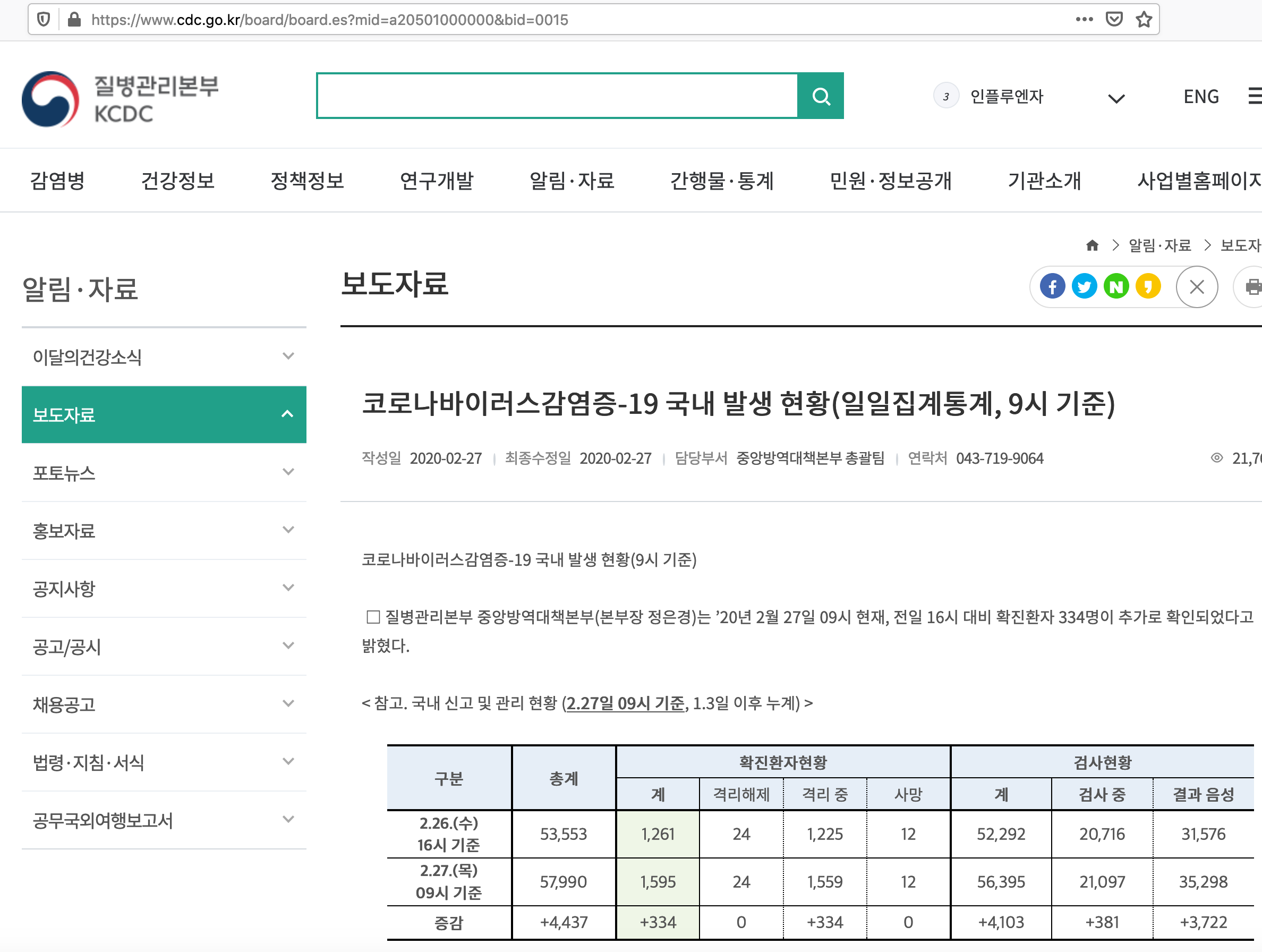The image size is (1262, 952).
Task: Open the 인플루엔자 popular searches dropdown
Action: tap(1115, 97)
